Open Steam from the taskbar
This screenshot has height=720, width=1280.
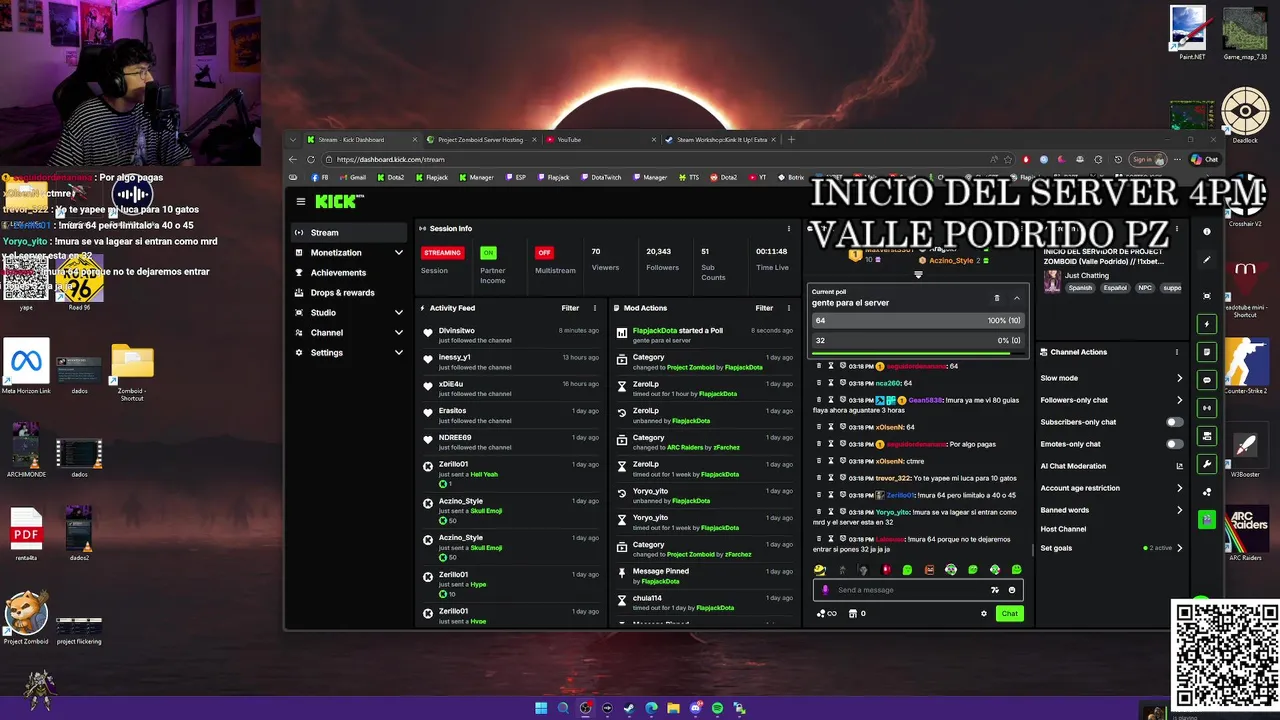[x=629, y=708]
